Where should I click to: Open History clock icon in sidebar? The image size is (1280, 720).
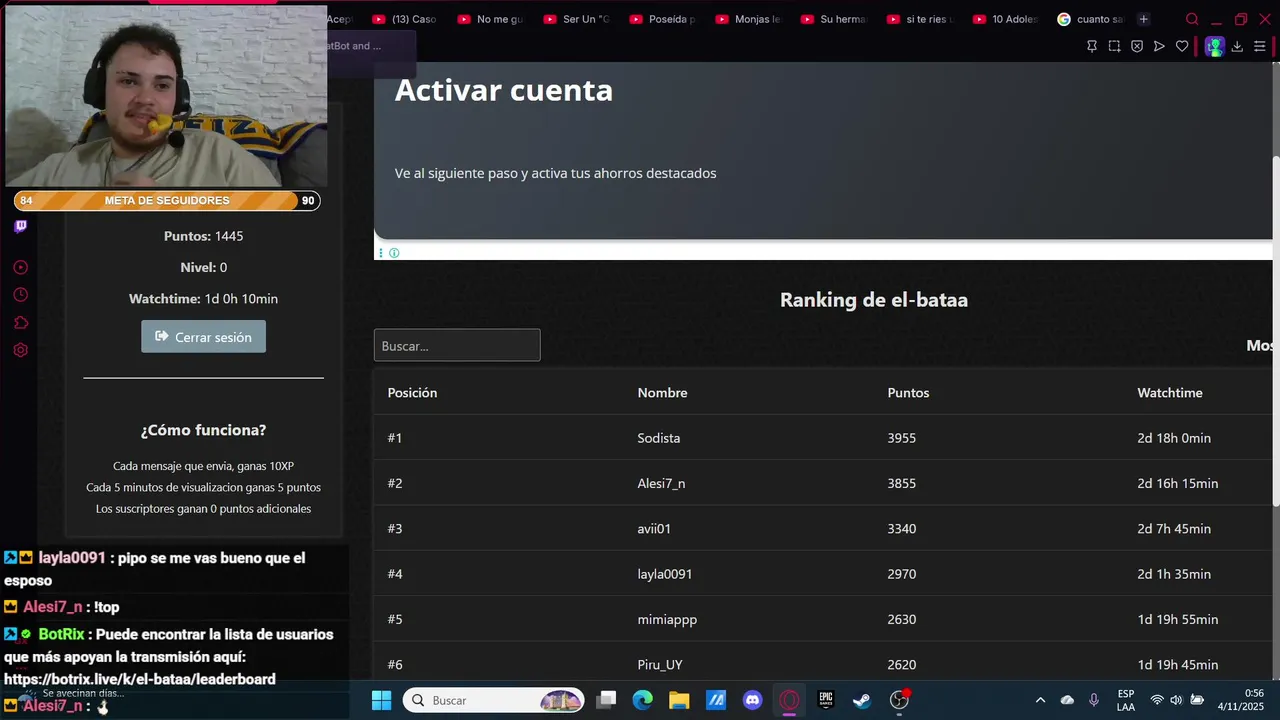click(20, 295)
